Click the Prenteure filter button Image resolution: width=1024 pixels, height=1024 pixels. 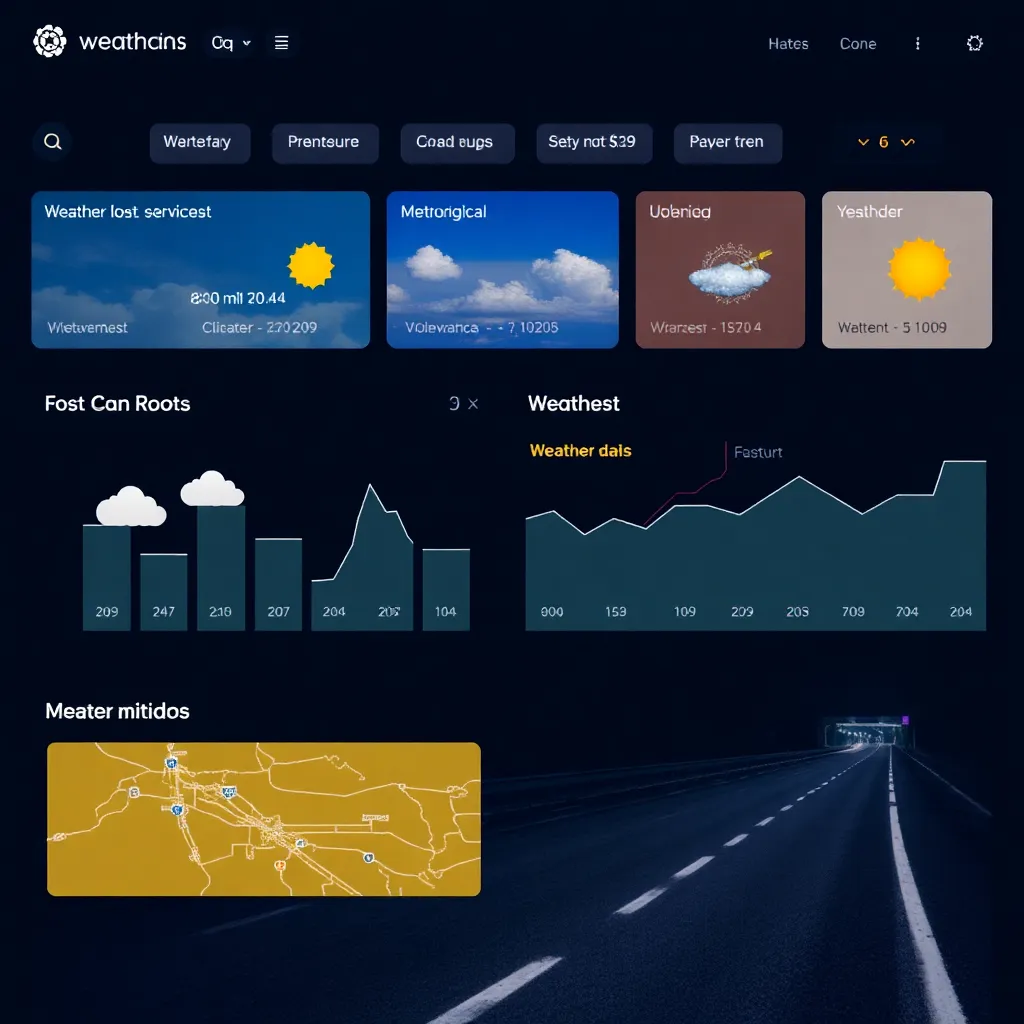[325, 143]
